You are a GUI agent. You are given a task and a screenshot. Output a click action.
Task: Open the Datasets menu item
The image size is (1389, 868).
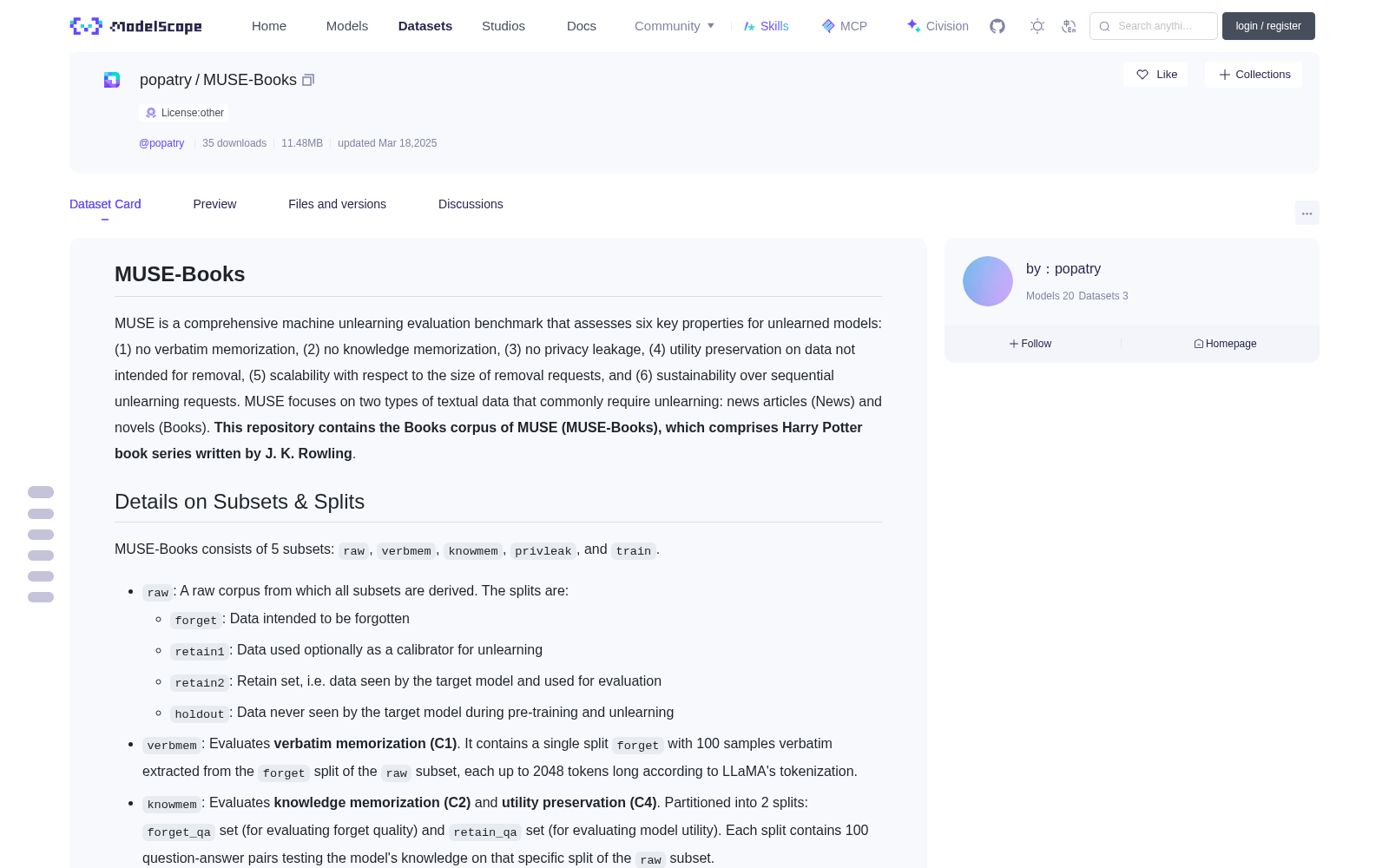(x=425, y=26)
